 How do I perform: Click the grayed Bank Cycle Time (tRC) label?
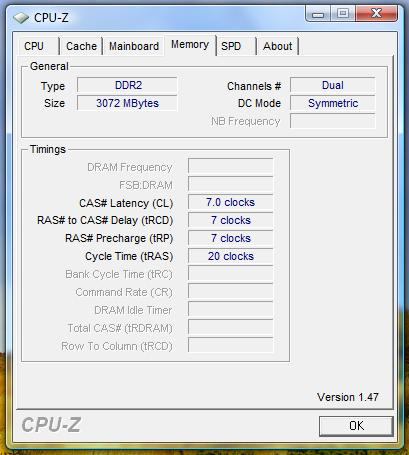119,274
